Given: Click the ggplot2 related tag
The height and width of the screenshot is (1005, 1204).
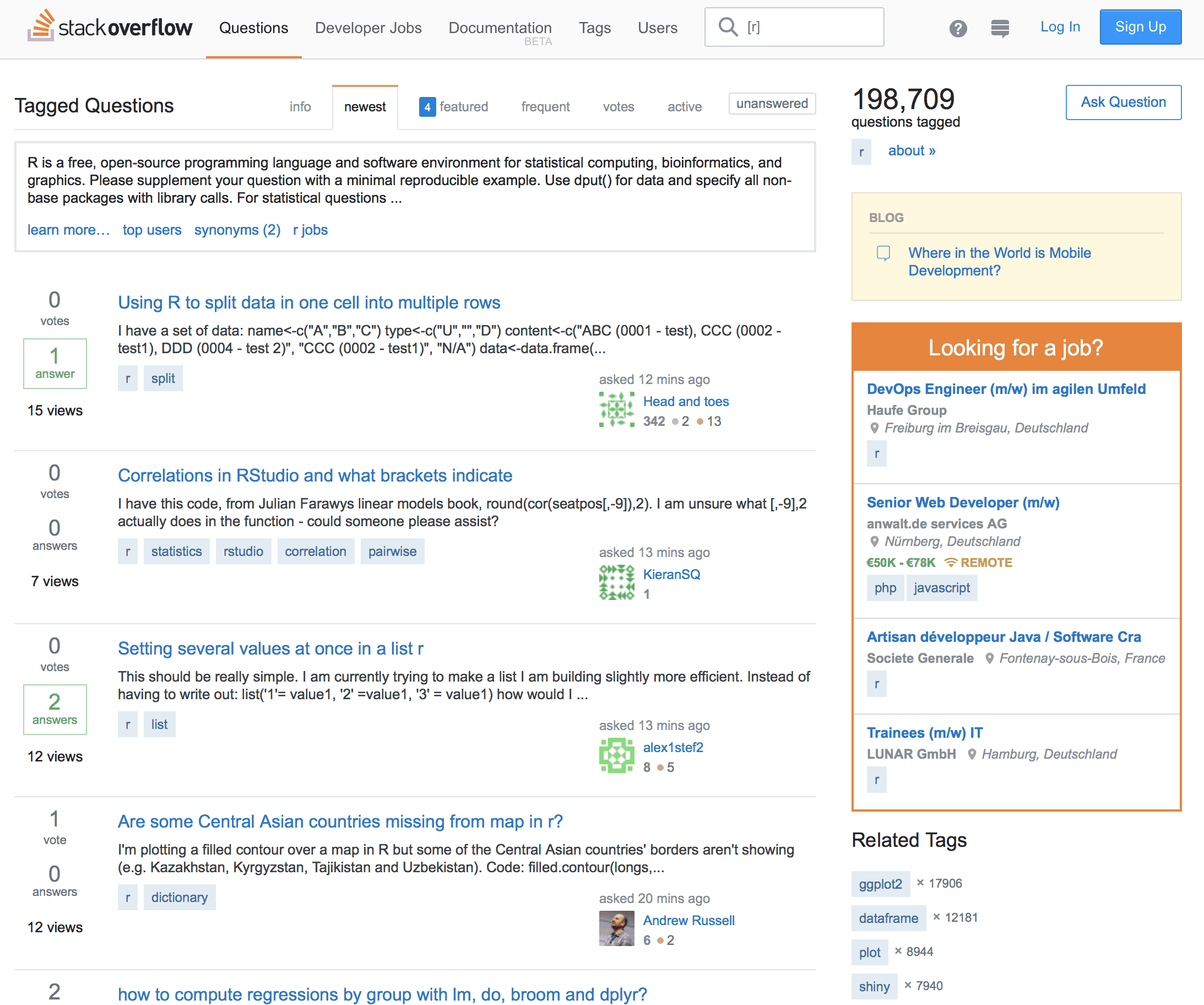Looking at the screenshot, I should coord(881,884).
